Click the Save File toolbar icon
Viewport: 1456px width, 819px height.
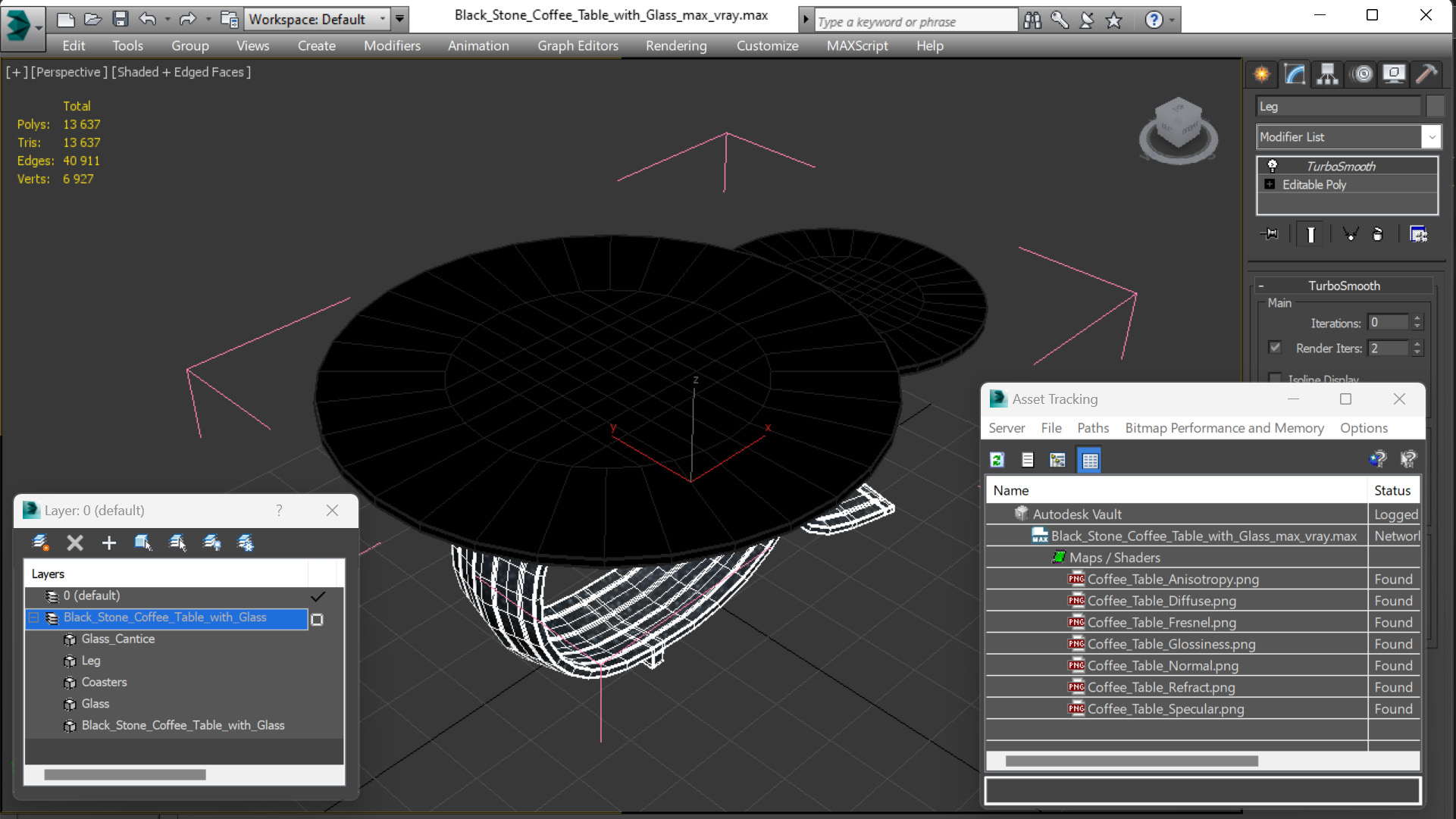(x=120, y=19)
